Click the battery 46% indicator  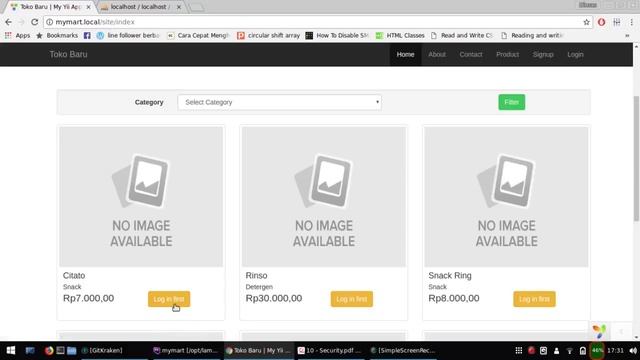click(597, 350)
